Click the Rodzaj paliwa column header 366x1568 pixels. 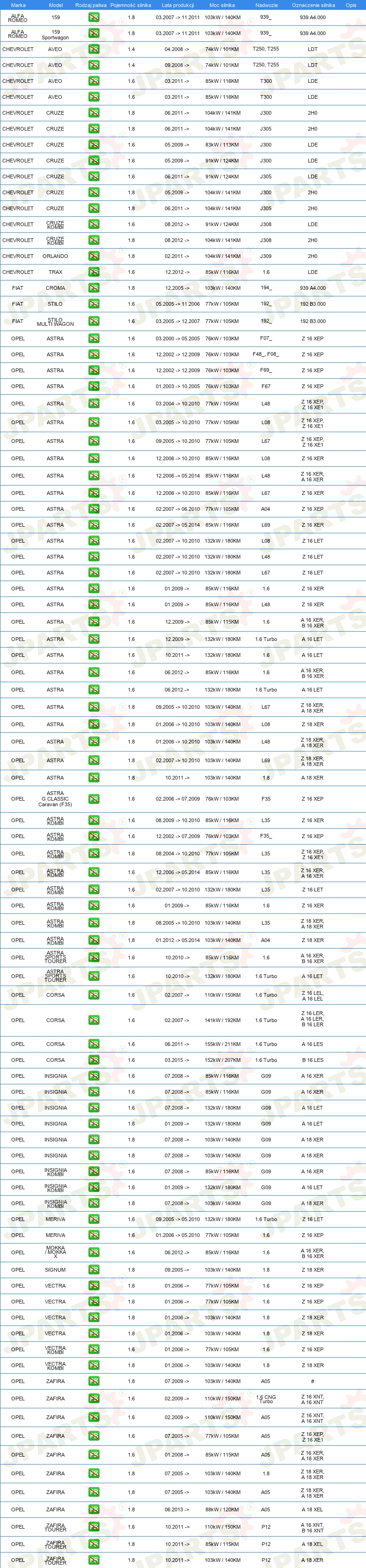coord(91,5)
